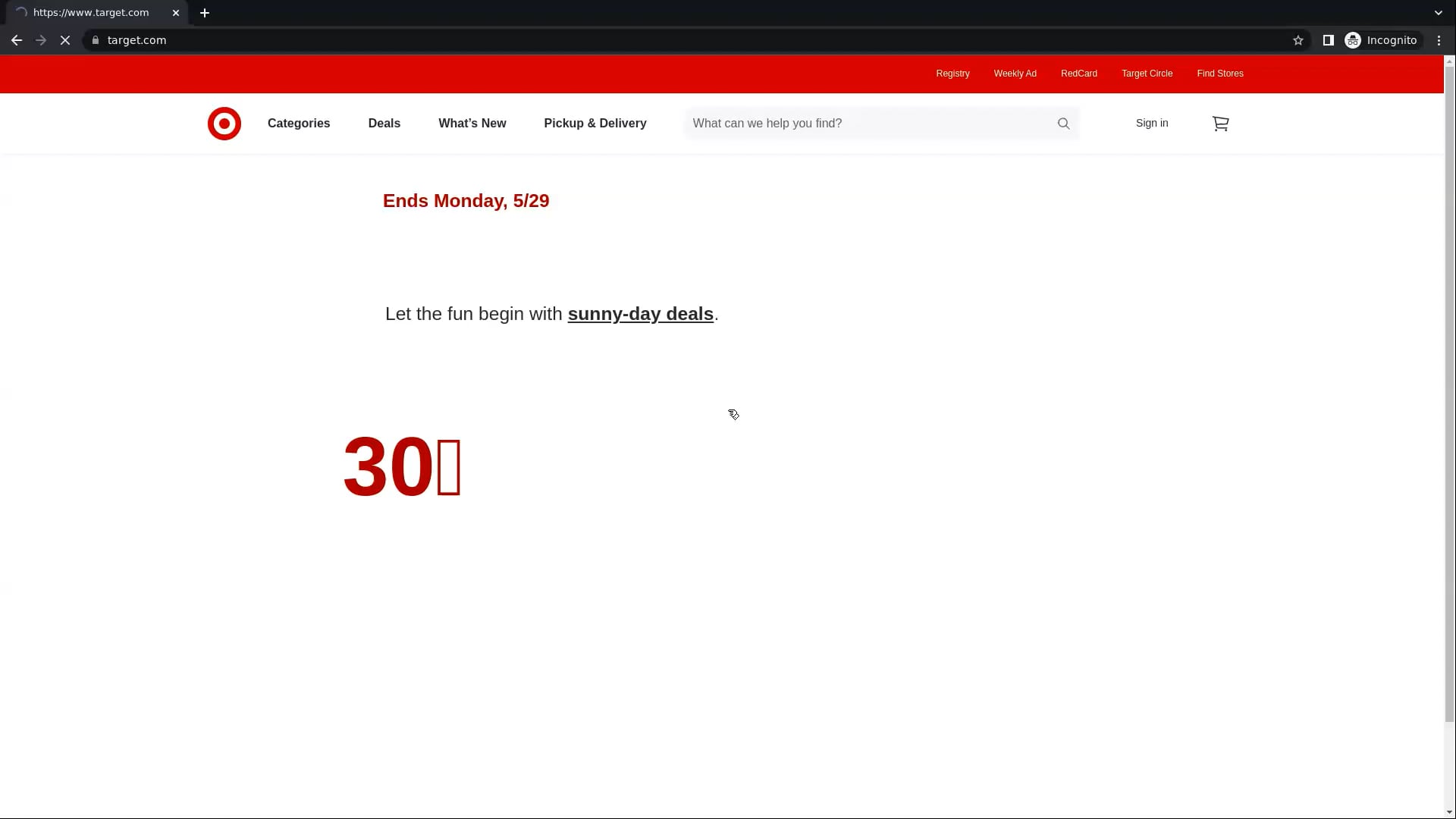The width and height of the screenshot is (1456, 819).
Task: Click the forward navigation arrow
Action: click(40, 40)
